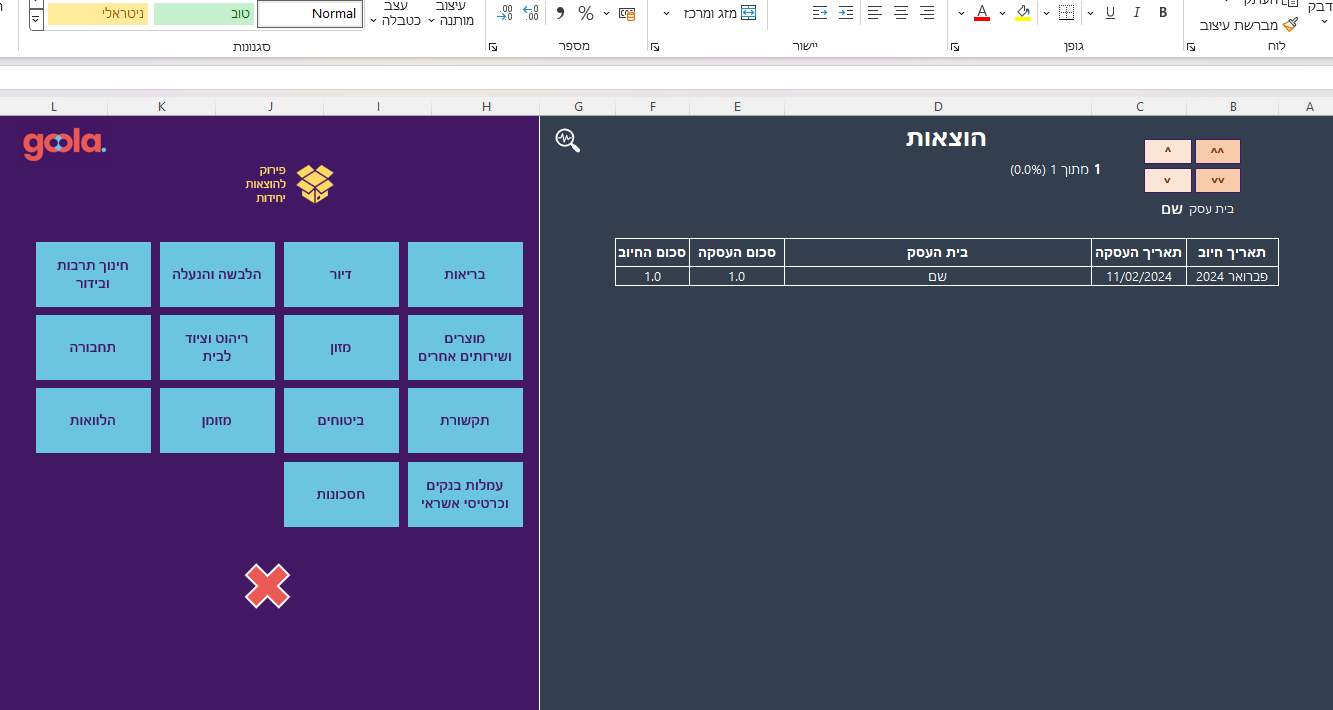Apply red font color
This screenshot has width=1333, height=710.
981,13
